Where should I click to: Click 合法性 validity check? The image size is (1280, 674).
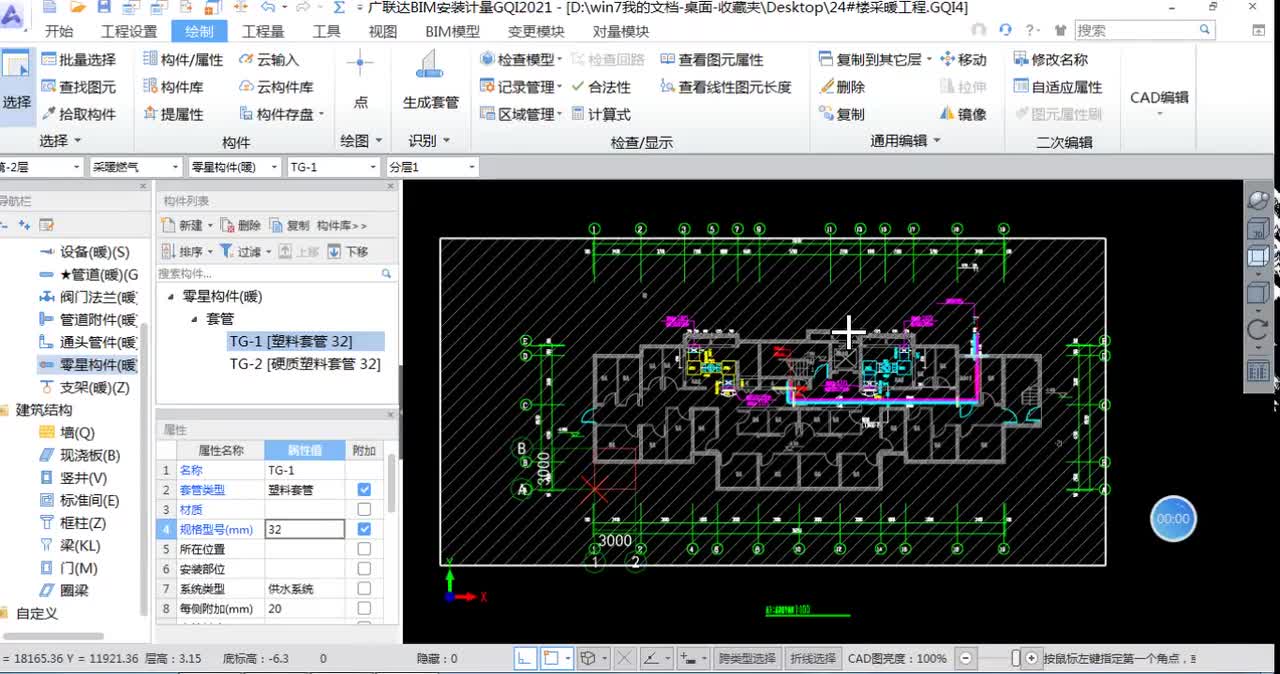pos(600,87)
